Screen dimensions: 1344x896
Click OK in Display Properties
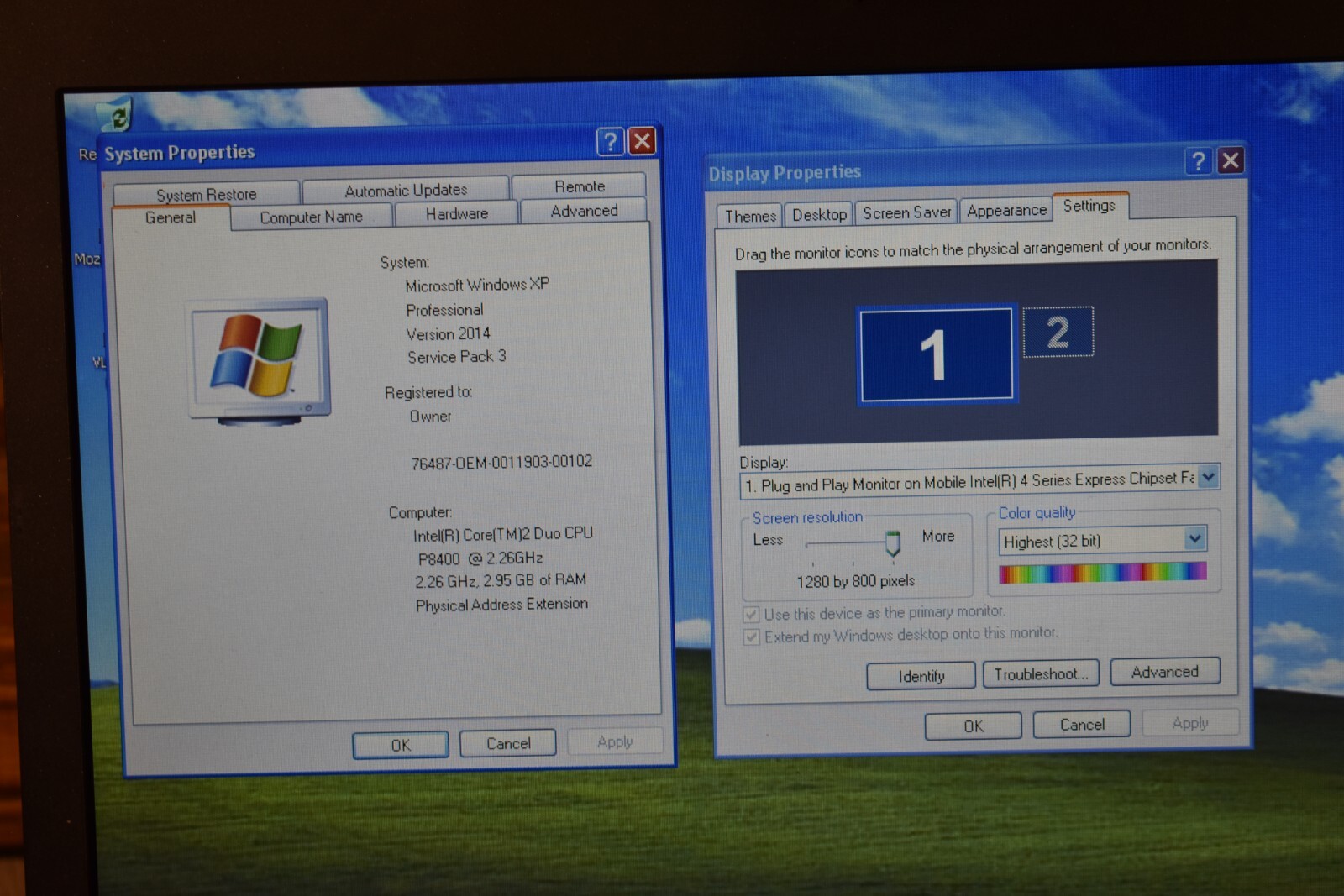[x=974, y=726]
